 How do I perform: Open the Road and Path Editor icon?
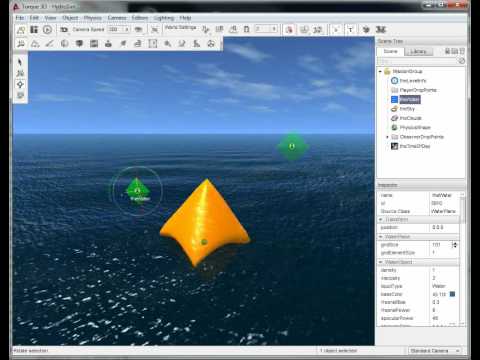tap(196, 44)
